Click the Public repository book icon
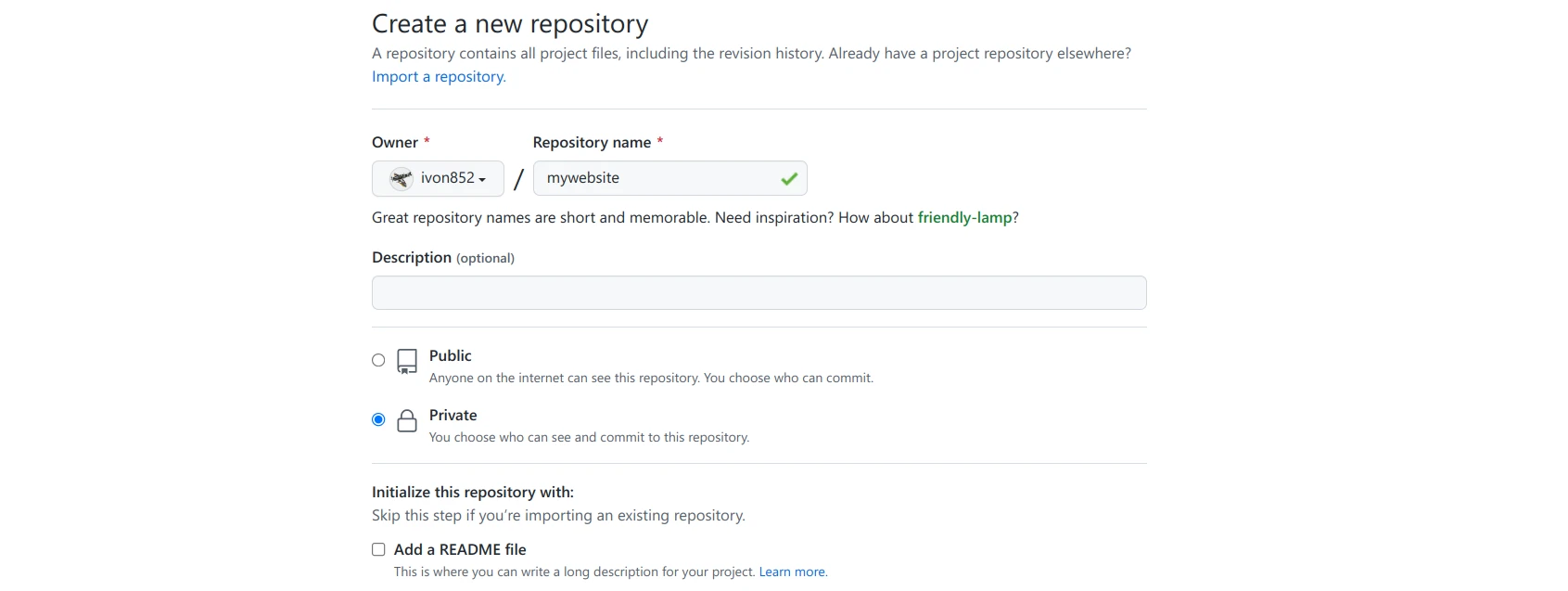 tap(407, 361)
